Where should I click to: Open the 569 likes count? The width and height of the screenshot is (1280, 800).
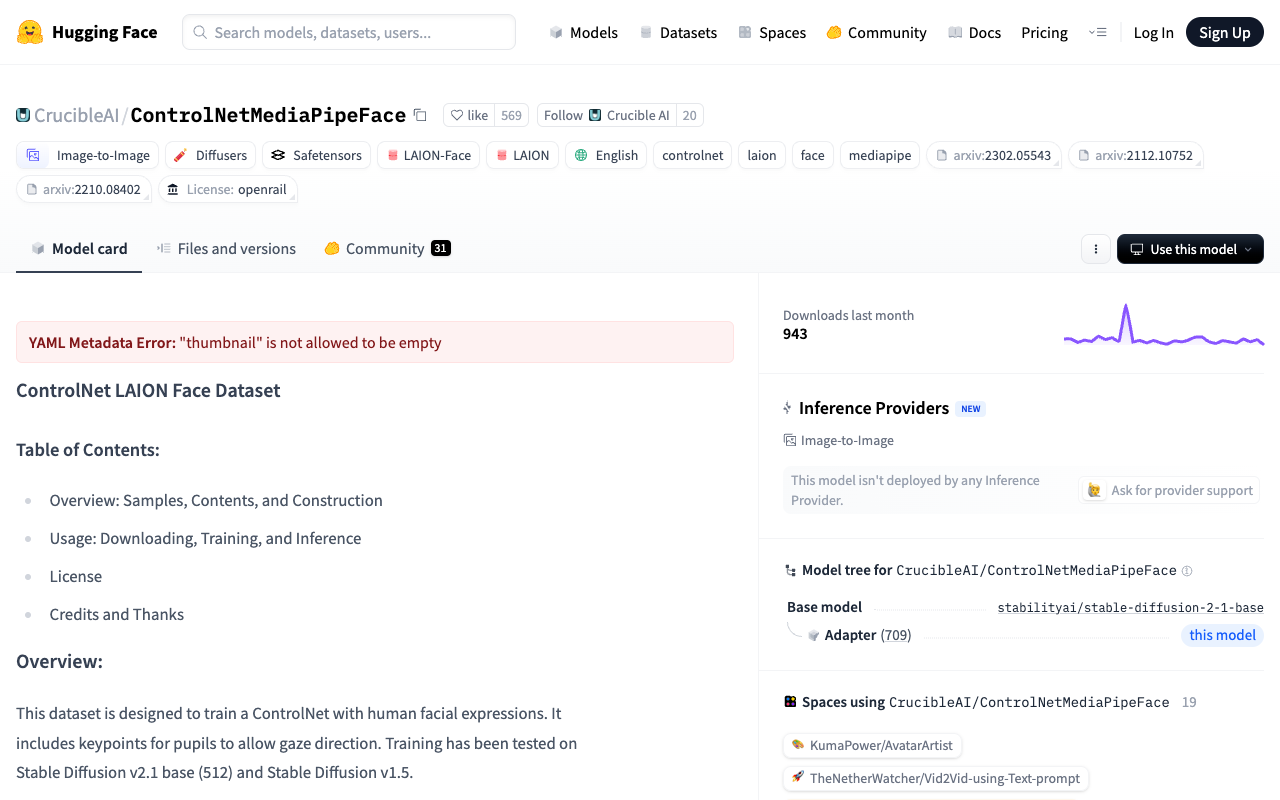(511, 115)
